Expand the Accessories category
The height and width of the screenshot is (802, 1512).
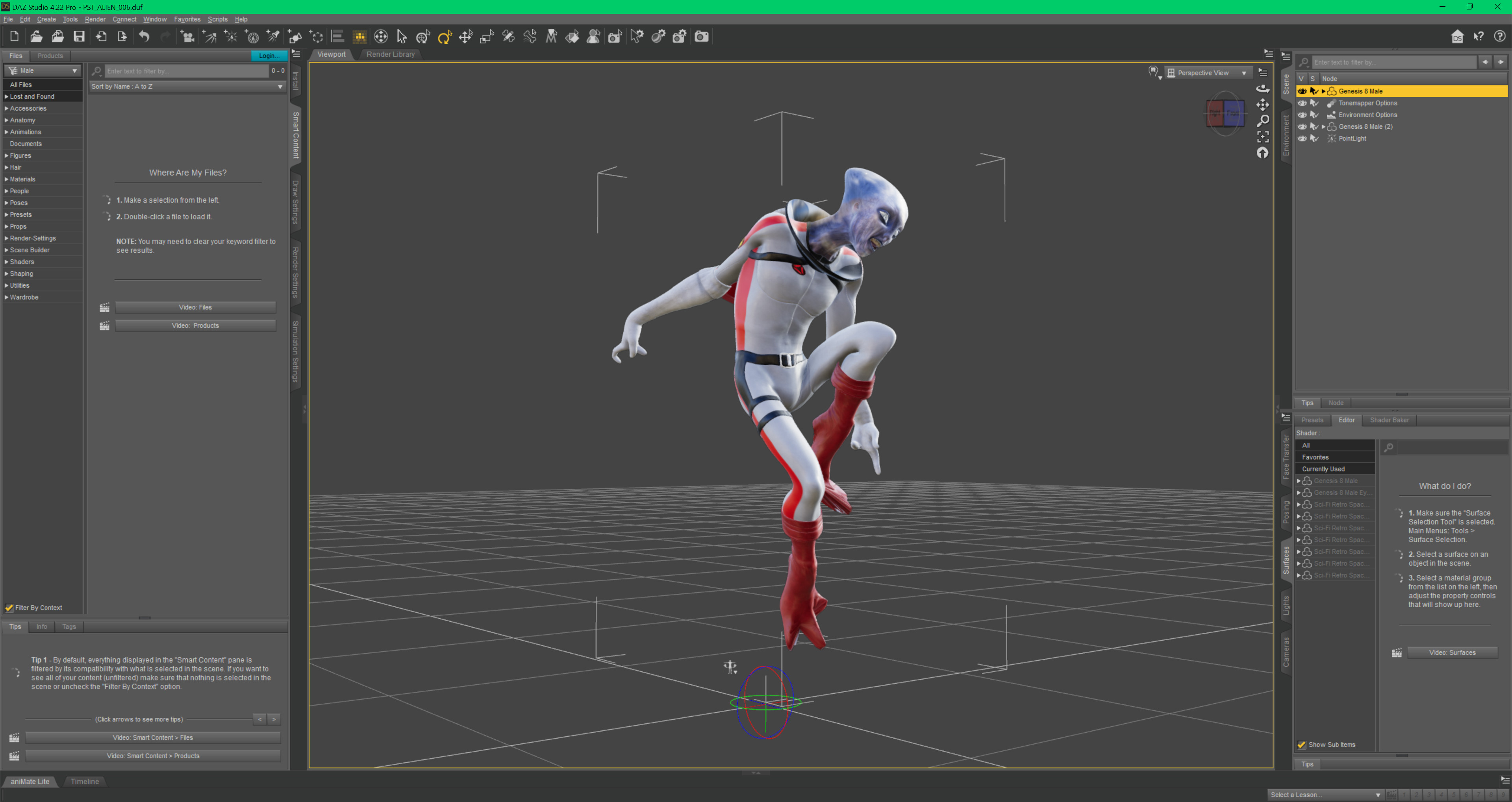(6, 108)
